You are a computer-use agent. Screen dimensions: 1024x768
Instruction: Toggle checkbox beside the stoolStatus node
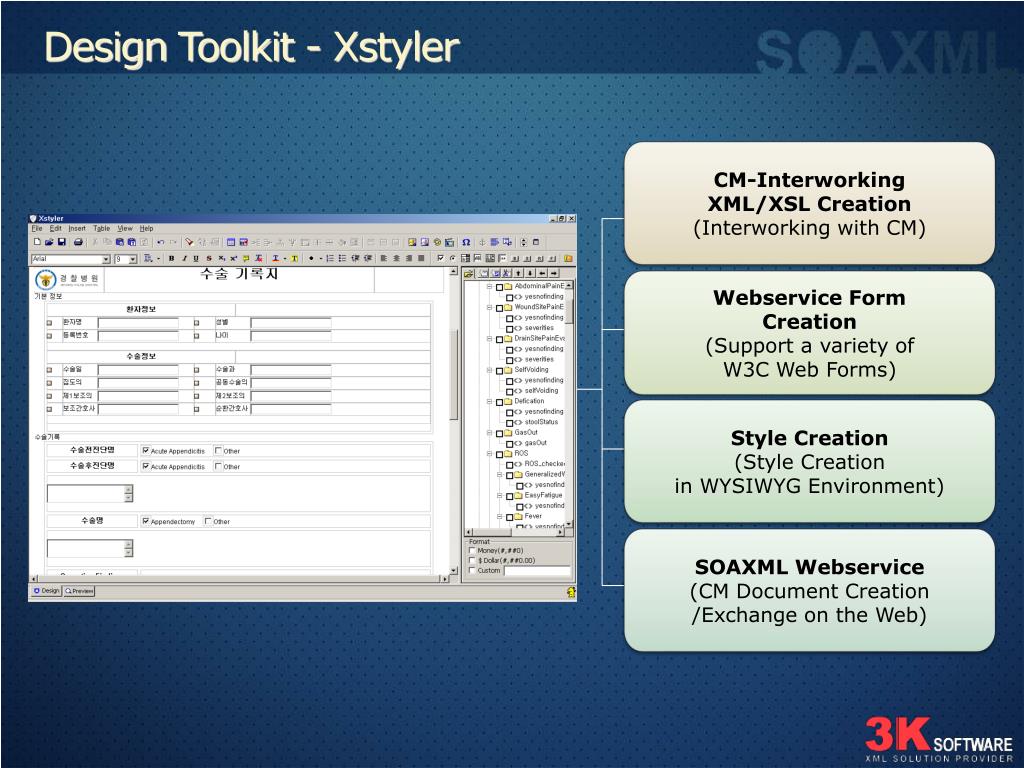click(509, 423)
